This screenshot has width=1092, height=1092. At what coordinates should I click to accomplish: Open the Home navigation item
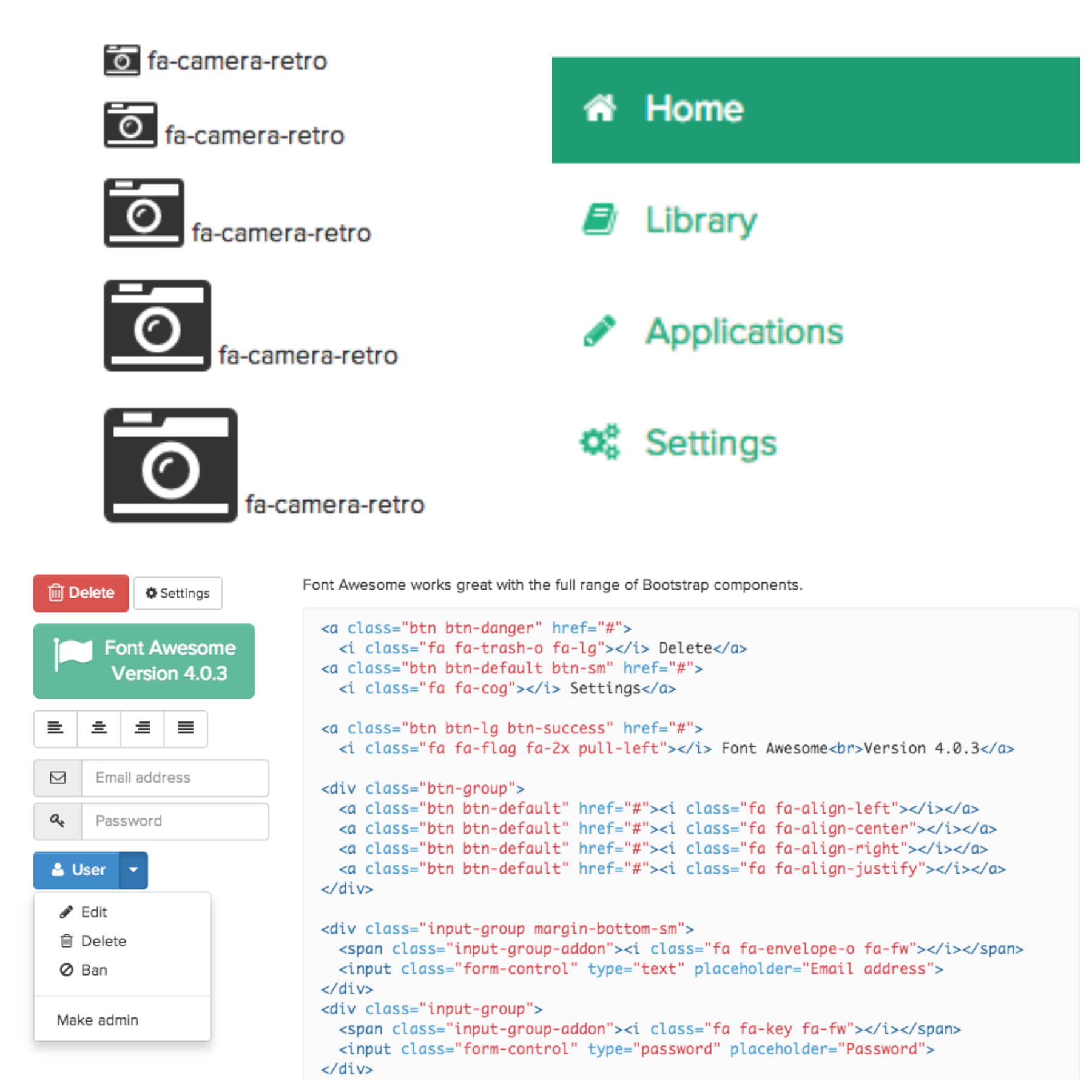pos(693,108)
